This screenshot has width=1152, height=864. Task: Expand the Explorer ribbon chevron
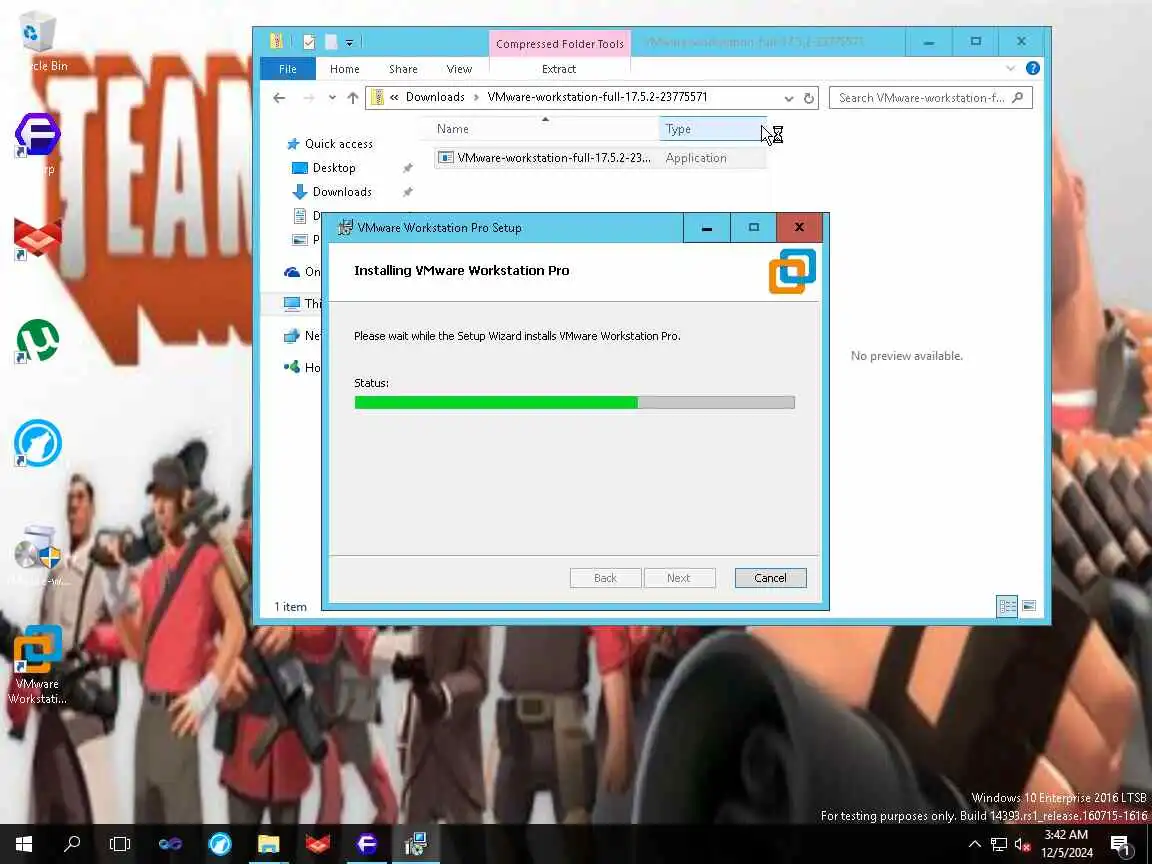tap(1010, 68)
